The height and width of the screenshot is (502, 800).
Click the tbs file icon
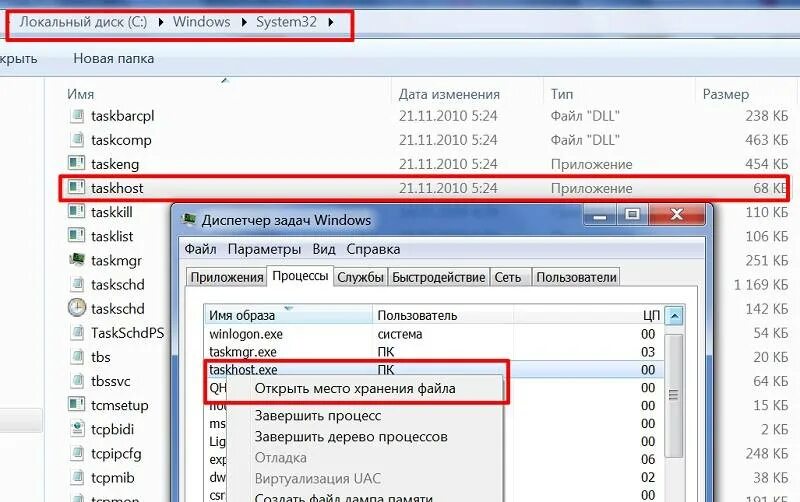tap(77, 357)
